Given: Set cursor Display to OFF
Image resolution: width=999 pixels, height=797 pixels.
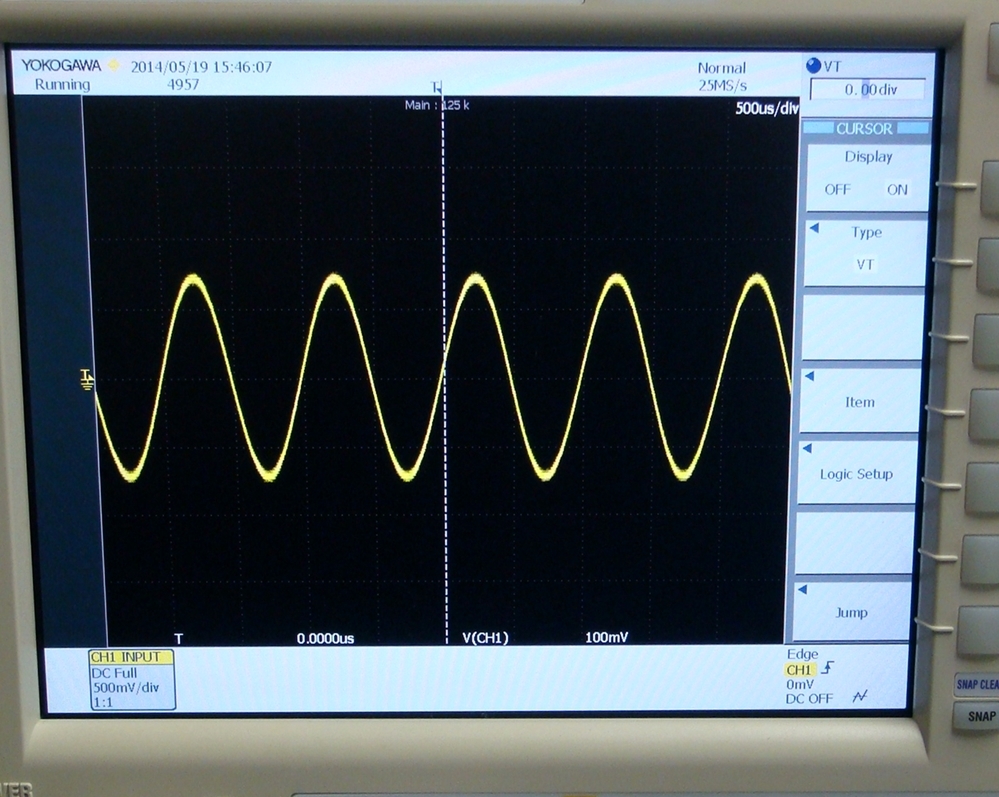Looking at the screenshot, I should [837, 189].
